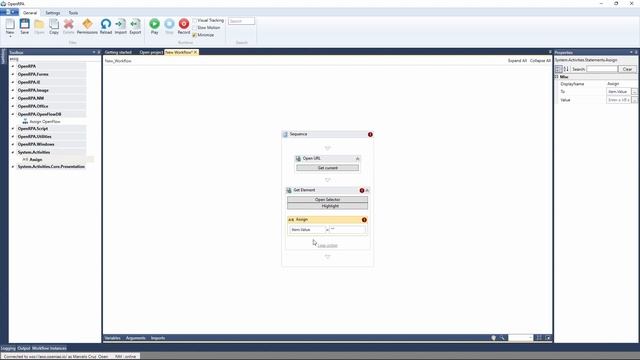Run the workflow with the green Play button
640x360 pixels.
(x=154, y=24)
